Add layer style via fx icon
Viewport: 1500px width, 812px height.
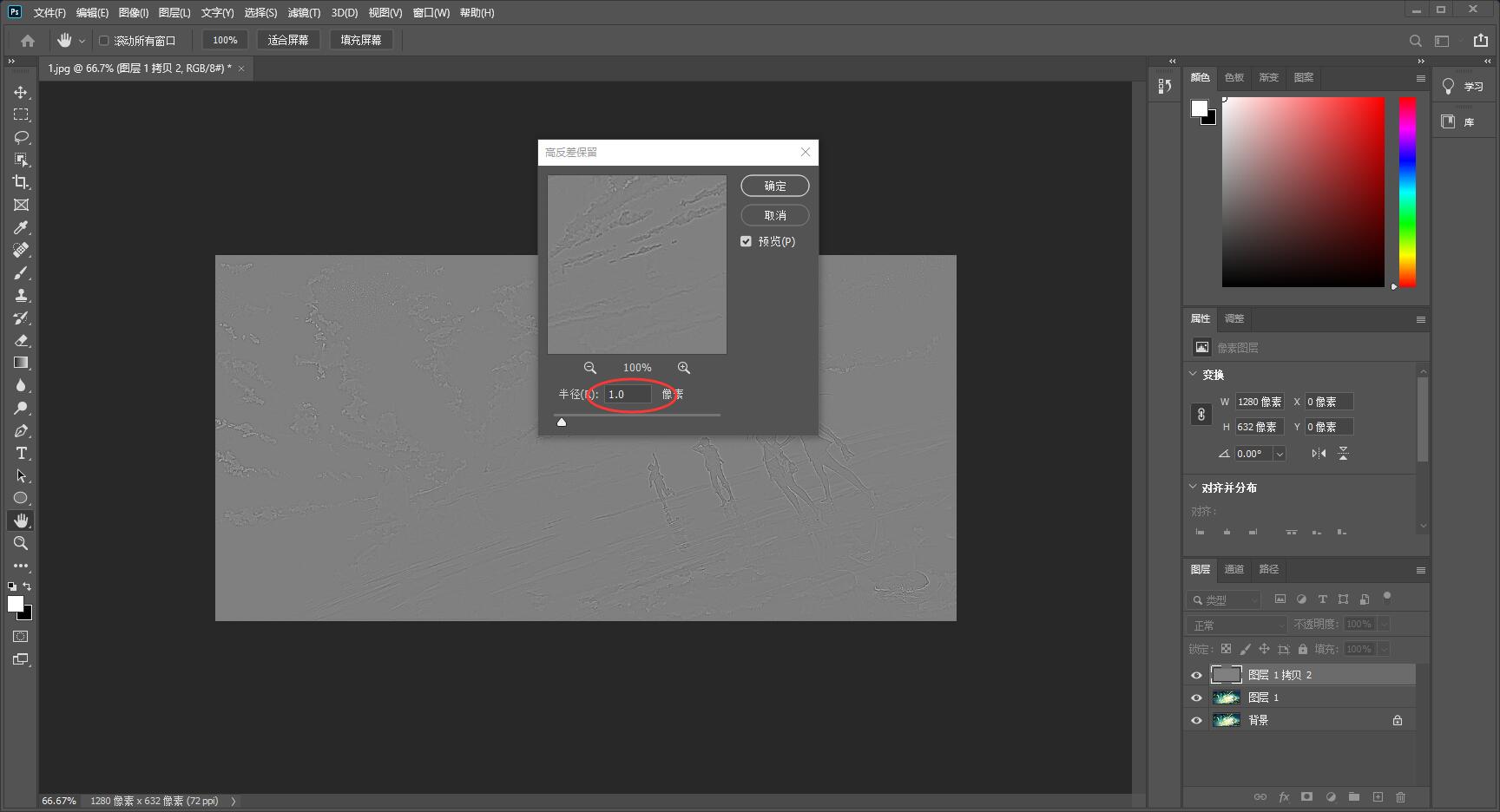(1284, 796)
